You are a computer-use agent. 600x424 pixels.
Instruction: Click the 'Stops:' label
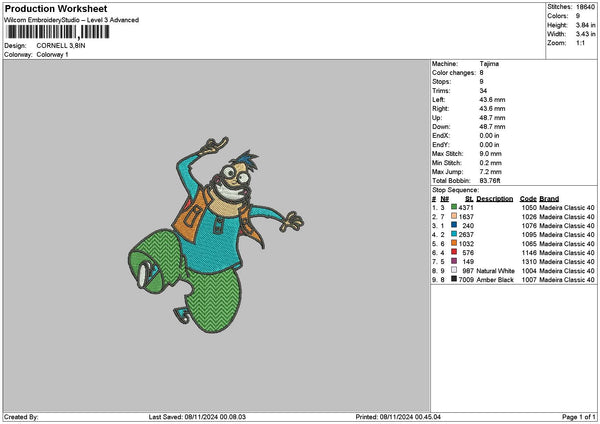(x=442, y=82)
